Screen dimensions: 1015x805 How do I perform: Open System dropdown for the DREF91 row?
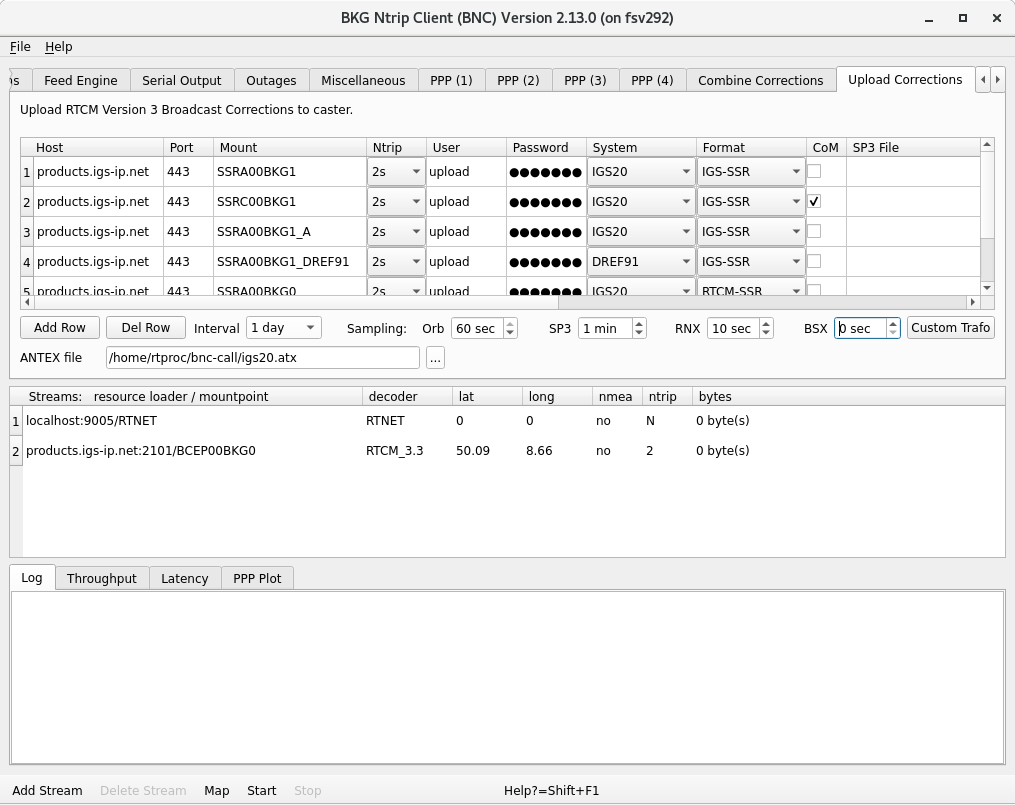641,261
